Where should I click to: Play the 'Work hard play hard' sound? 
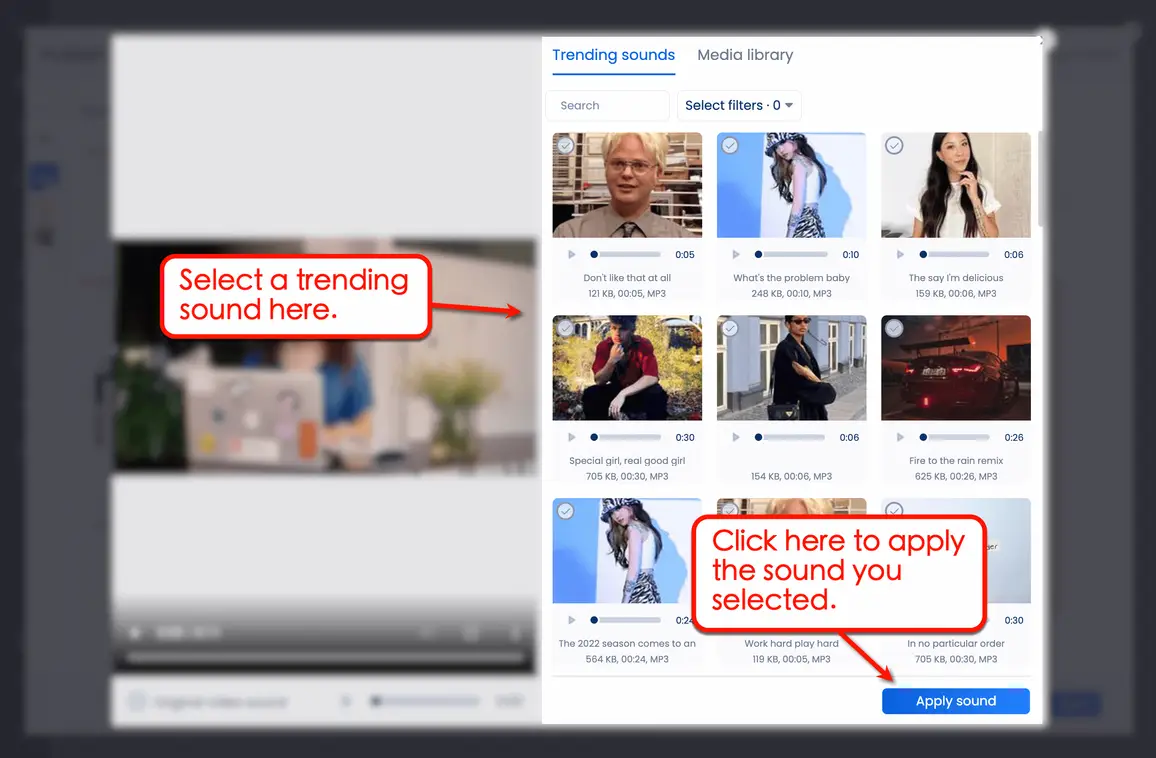736,620
